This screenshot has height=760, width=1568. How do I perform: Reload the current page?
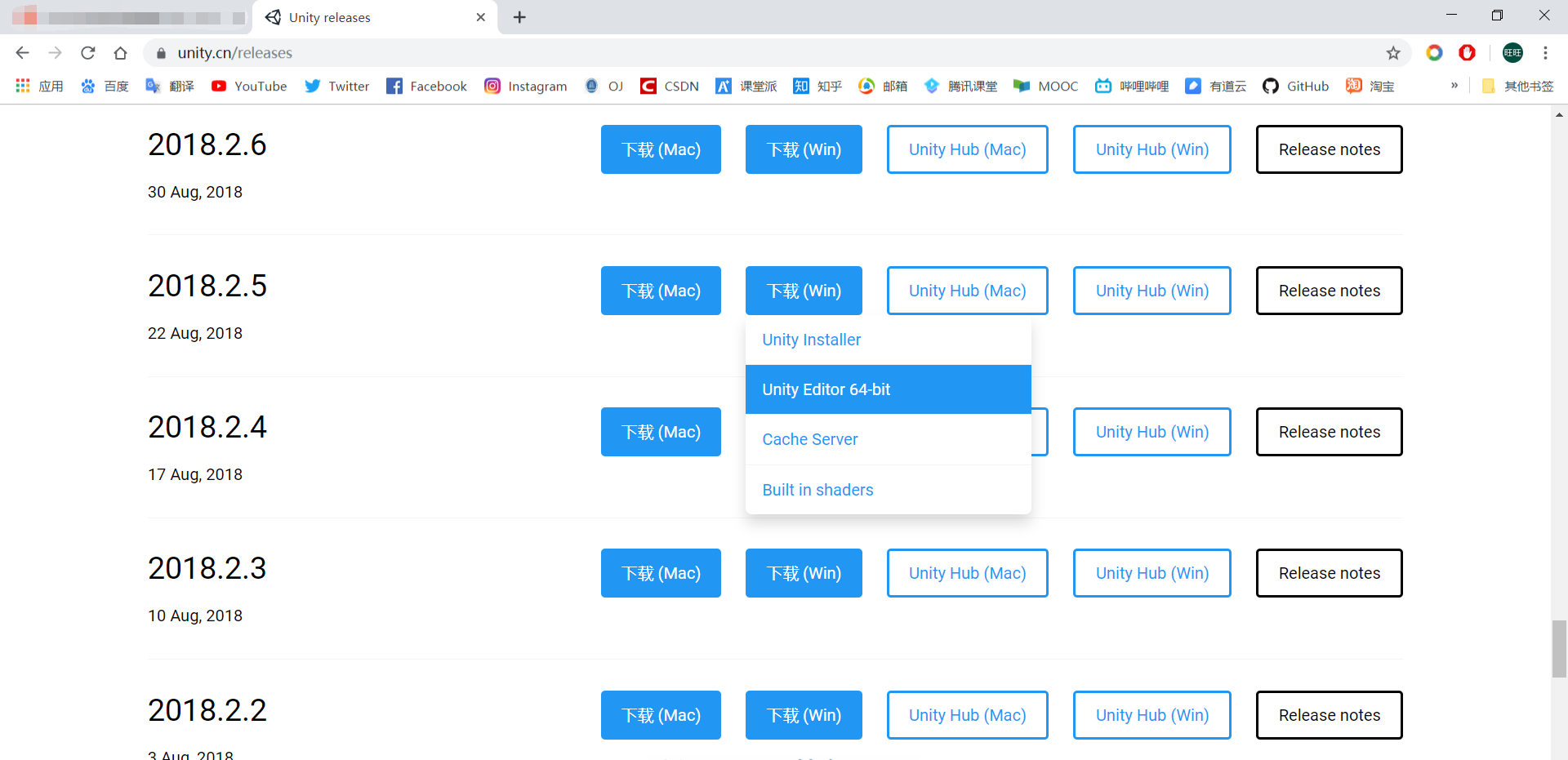click(x=87, y=53)
